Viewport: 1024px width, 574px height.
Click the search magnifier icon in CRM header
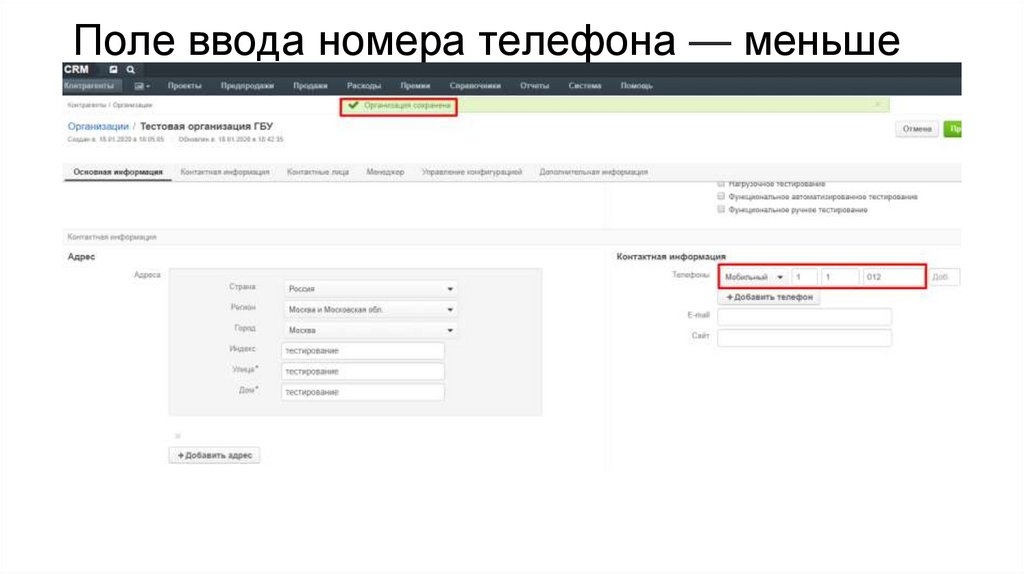(130, 70)
